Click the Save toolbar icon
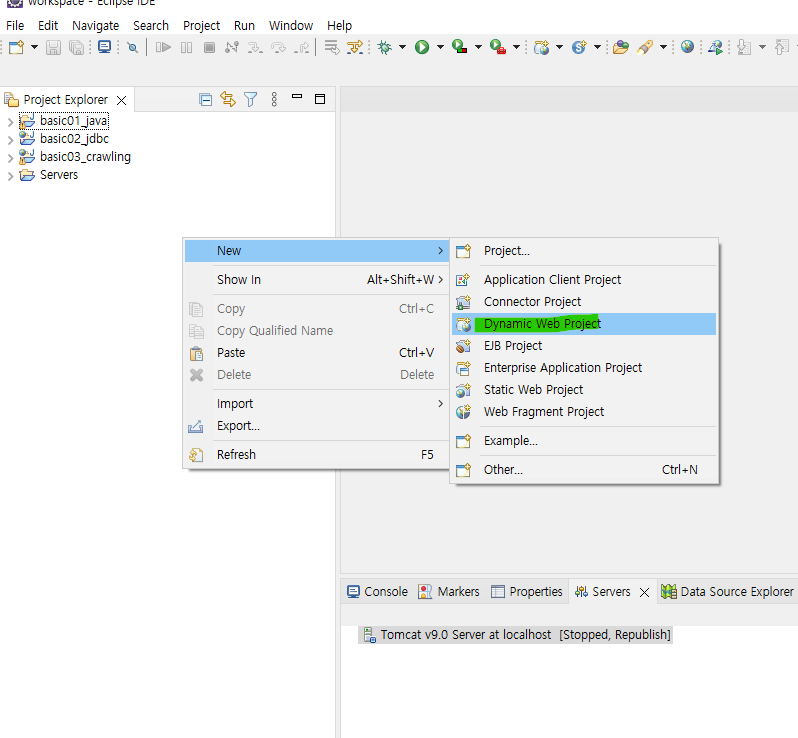The image size is (798, 738). click(53, 47)
